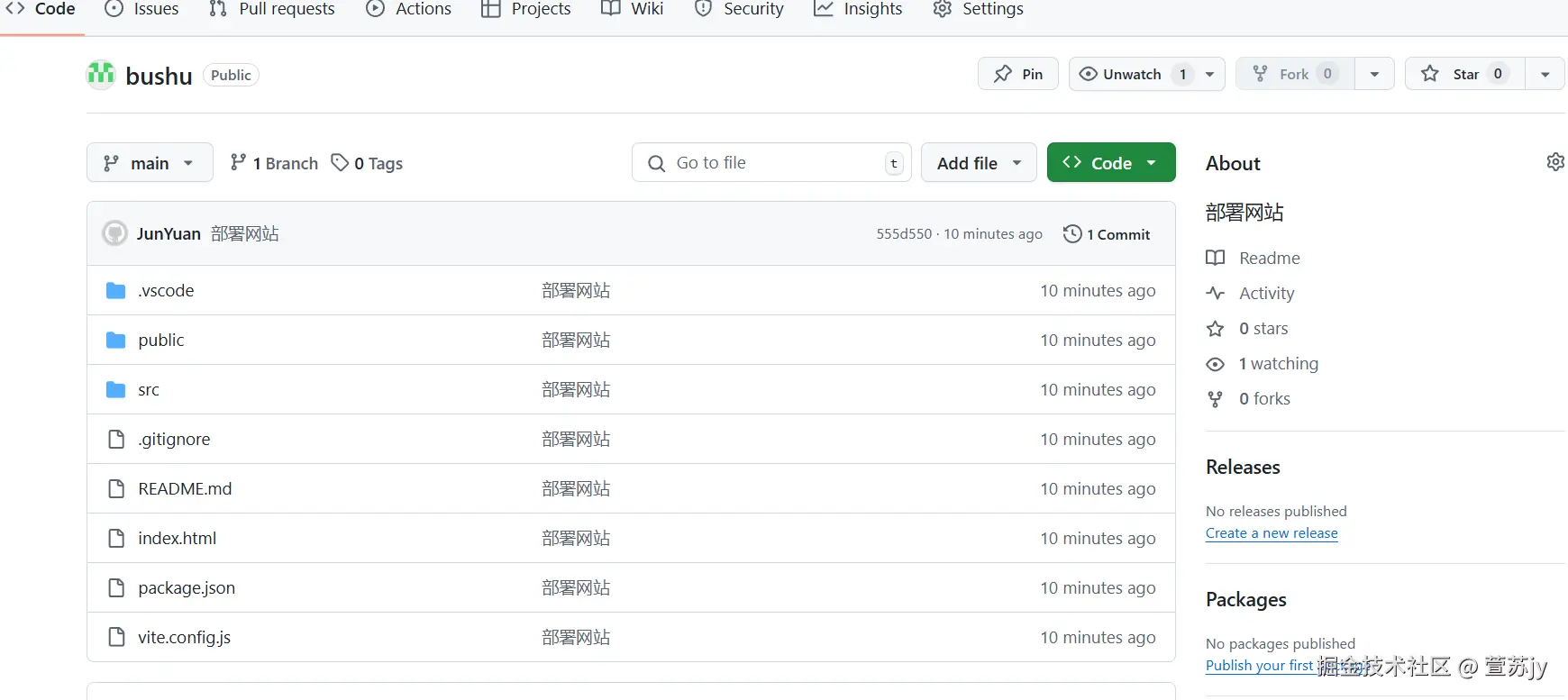The height and width of the screenshot is (700, 1568).
Task: Click the tag icon beside 0 Tags
Action: [340, 162]
